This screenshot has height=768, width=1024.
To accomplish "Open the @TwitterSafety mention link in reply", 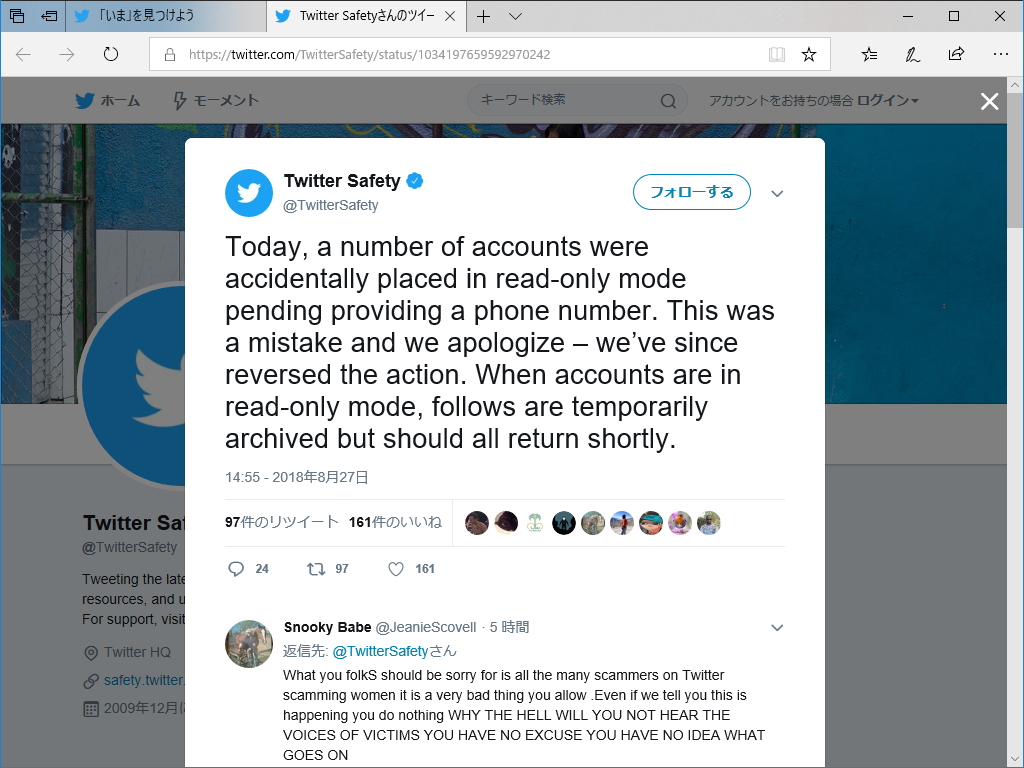I will (380, 651).
